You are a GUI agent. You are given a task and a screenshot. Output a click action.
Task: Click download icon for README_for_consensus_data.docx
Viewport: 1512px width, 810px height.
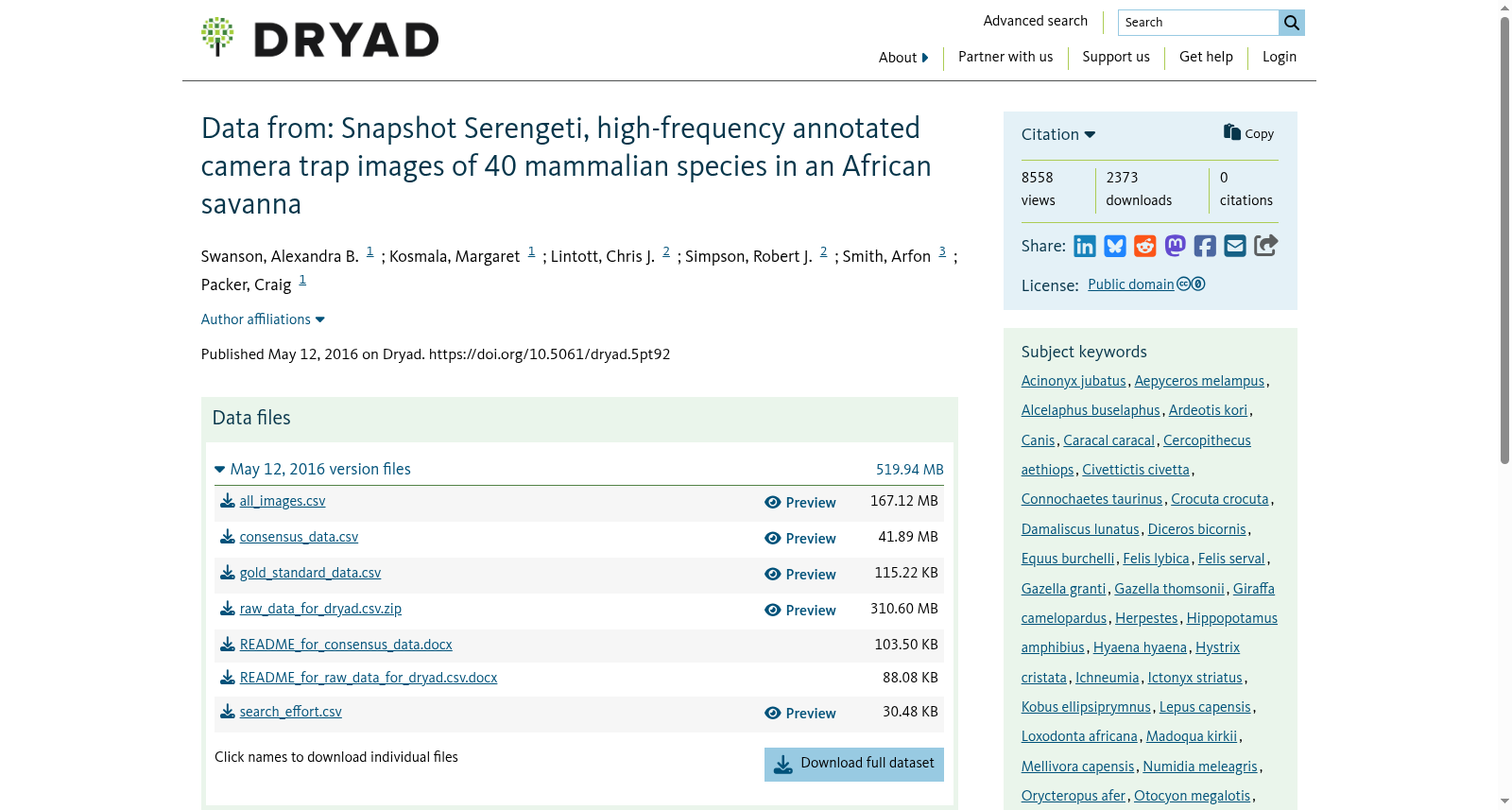pyautogui.click(x=228, y=645)
